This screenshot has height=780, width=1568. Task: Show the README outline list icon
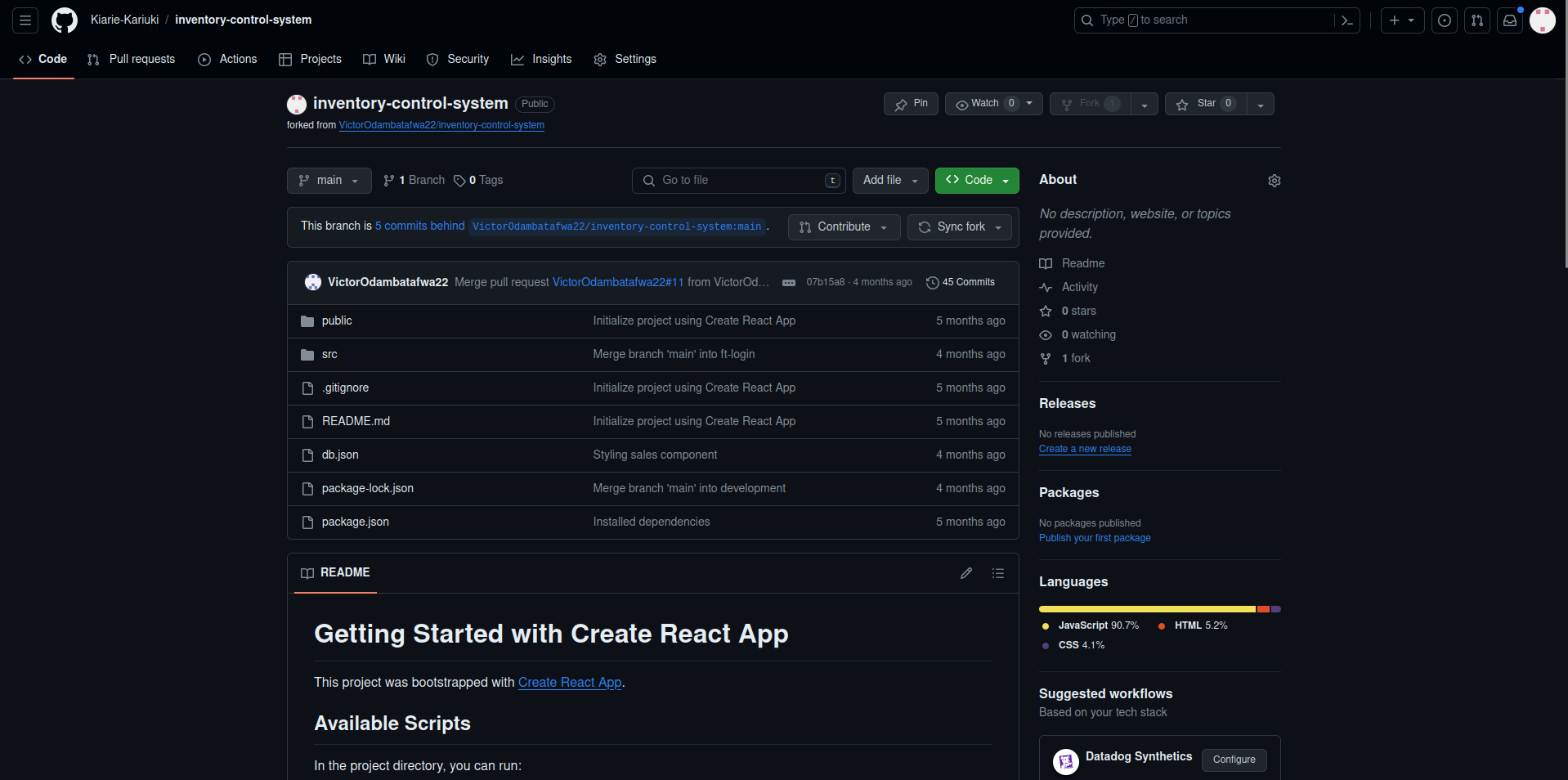click(x=997, y=573)
